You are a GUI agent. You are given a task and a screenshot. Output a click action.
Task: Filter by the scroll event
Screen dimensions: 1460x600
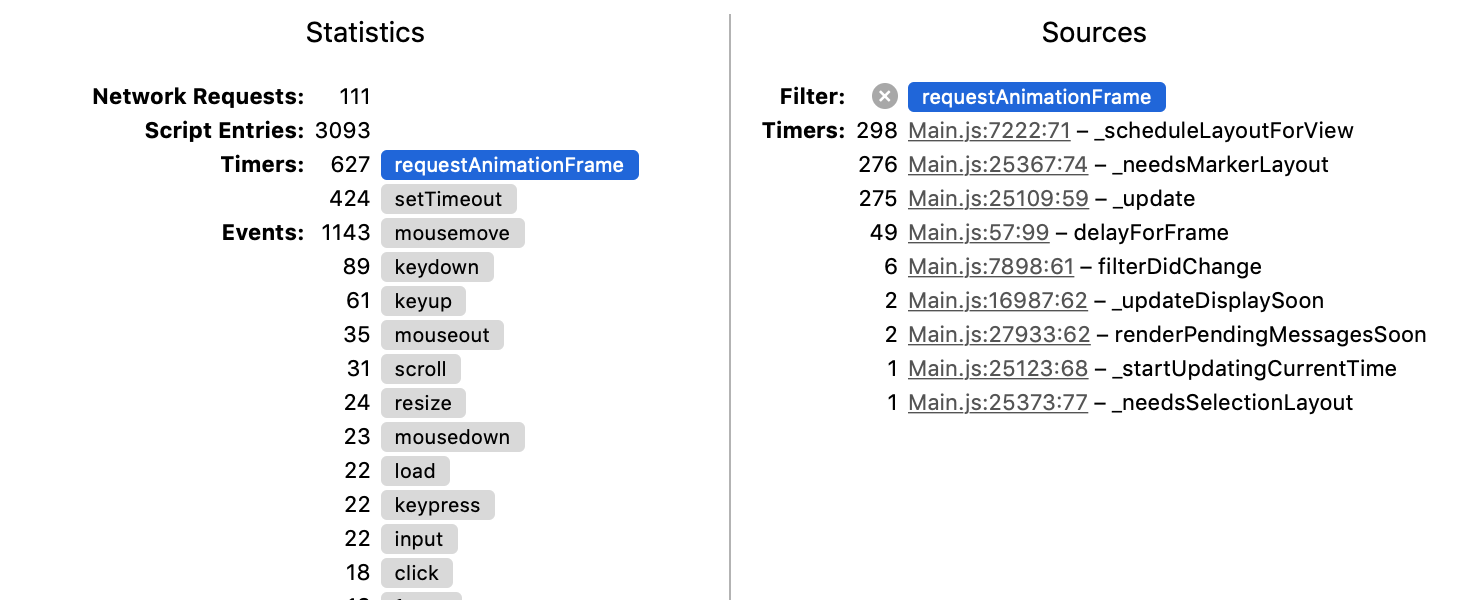[421, 369]
